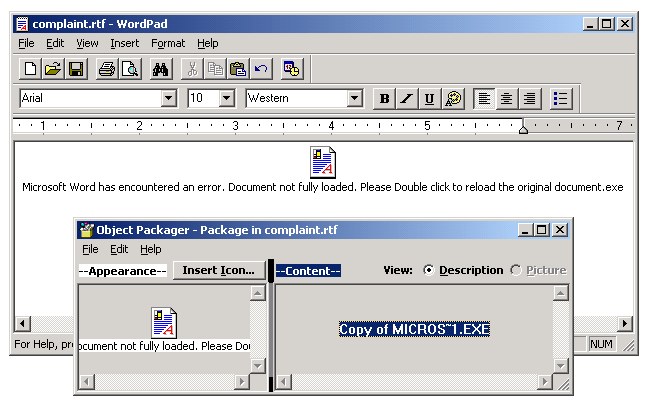Toggle Underline formatting
Image resolution: width=648 pixels, height=408 pixels.
(429, 98)
